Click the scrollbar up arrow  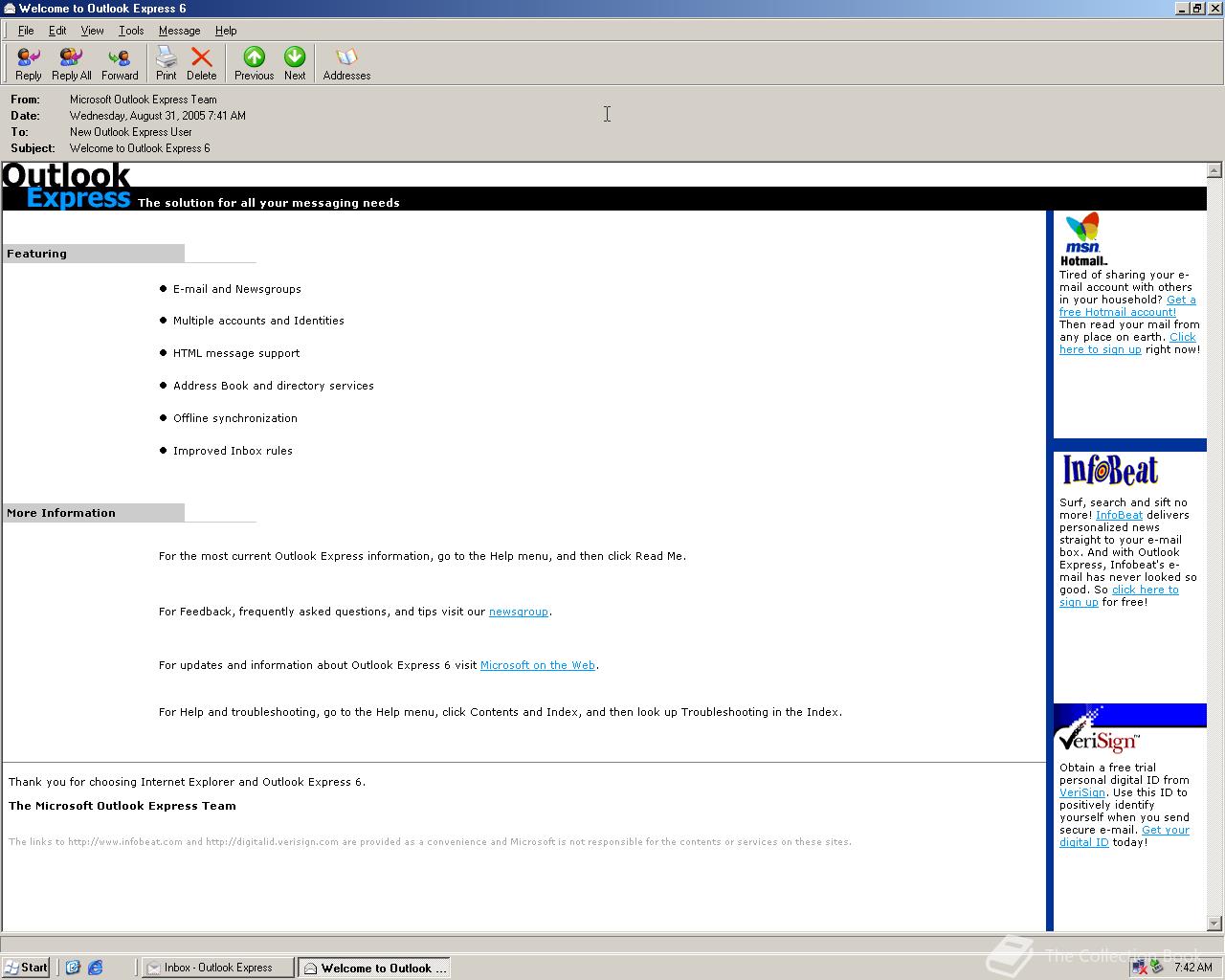pos(1214,170)
